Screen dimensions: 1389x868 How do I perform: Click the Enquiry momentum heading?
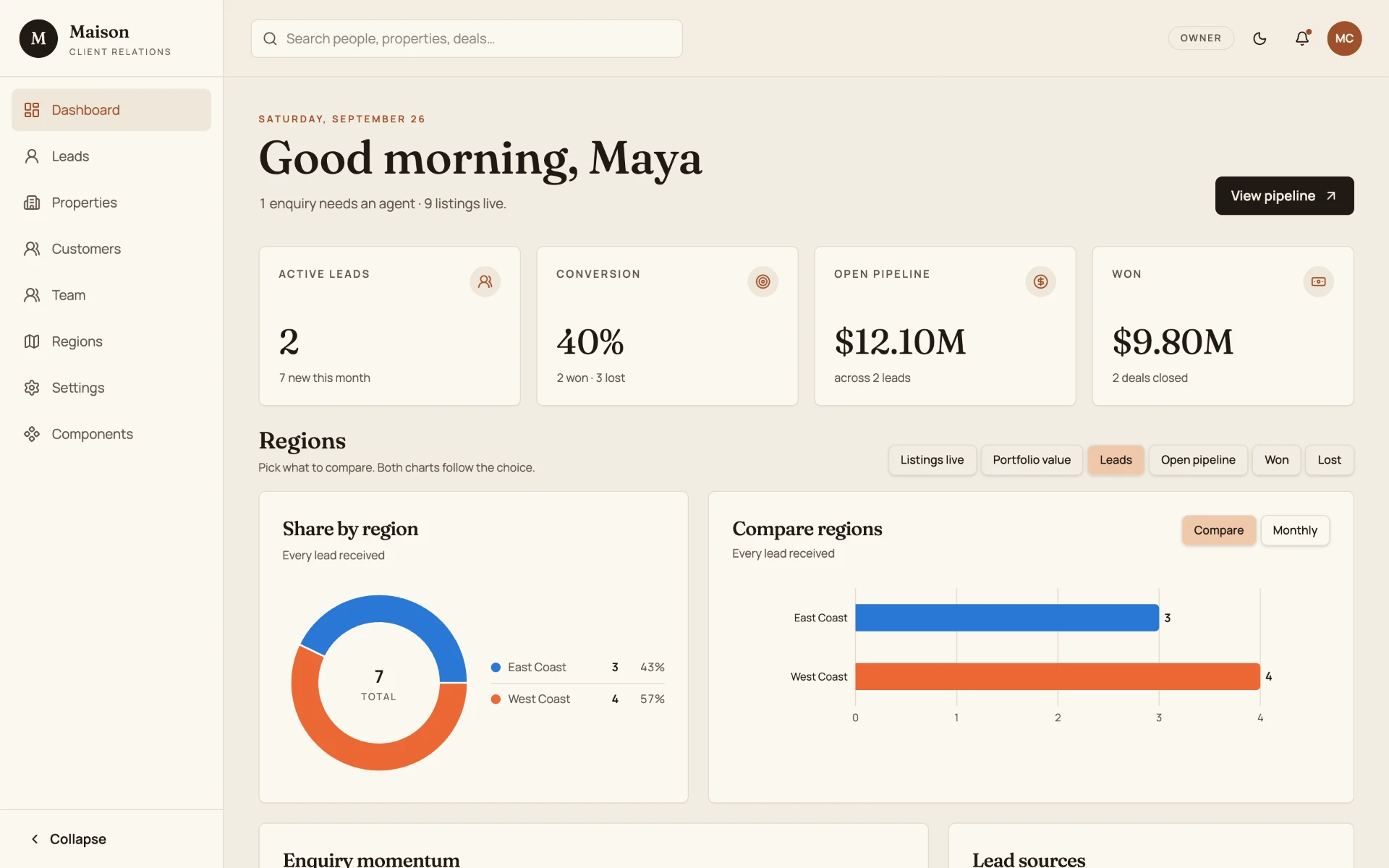(371, 859)
